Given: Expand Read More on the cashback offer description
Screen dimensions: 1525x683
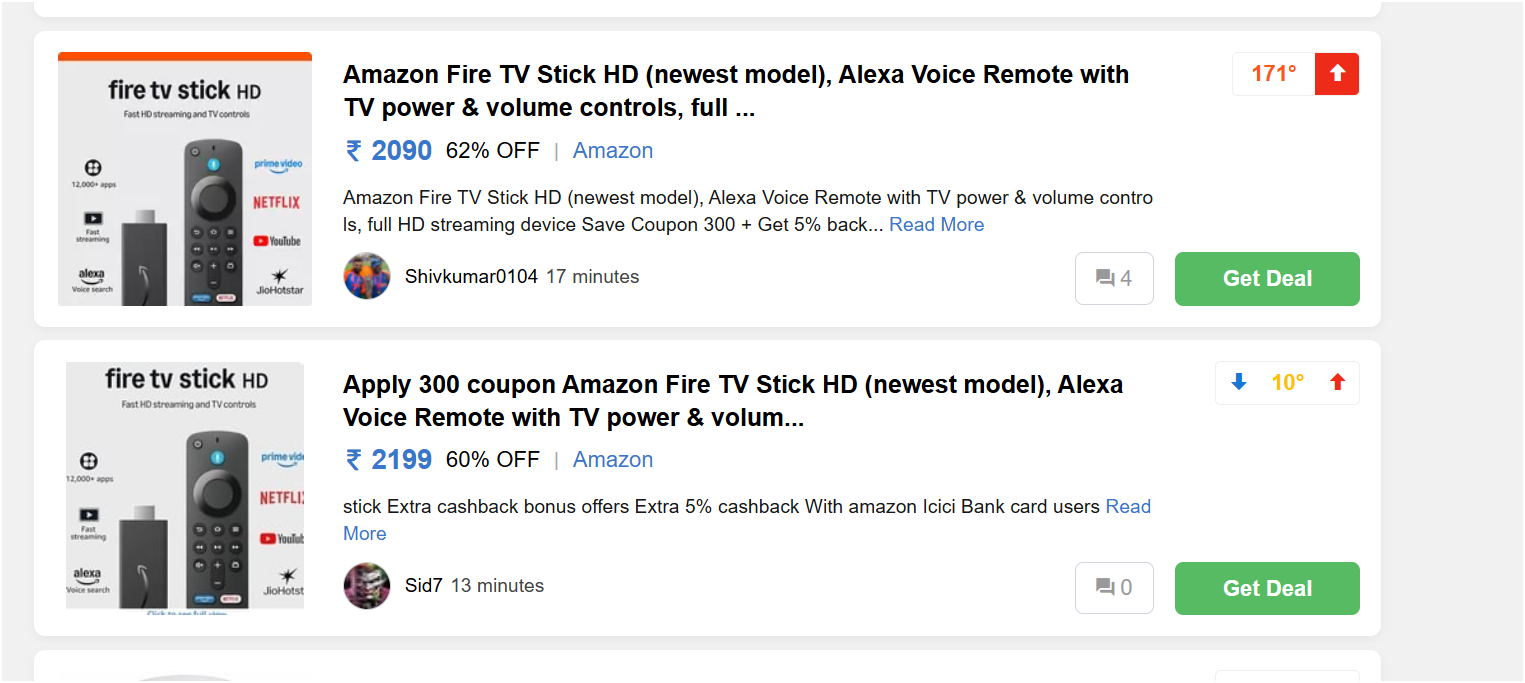Looking at the screenshot, I should [1127, 507].
